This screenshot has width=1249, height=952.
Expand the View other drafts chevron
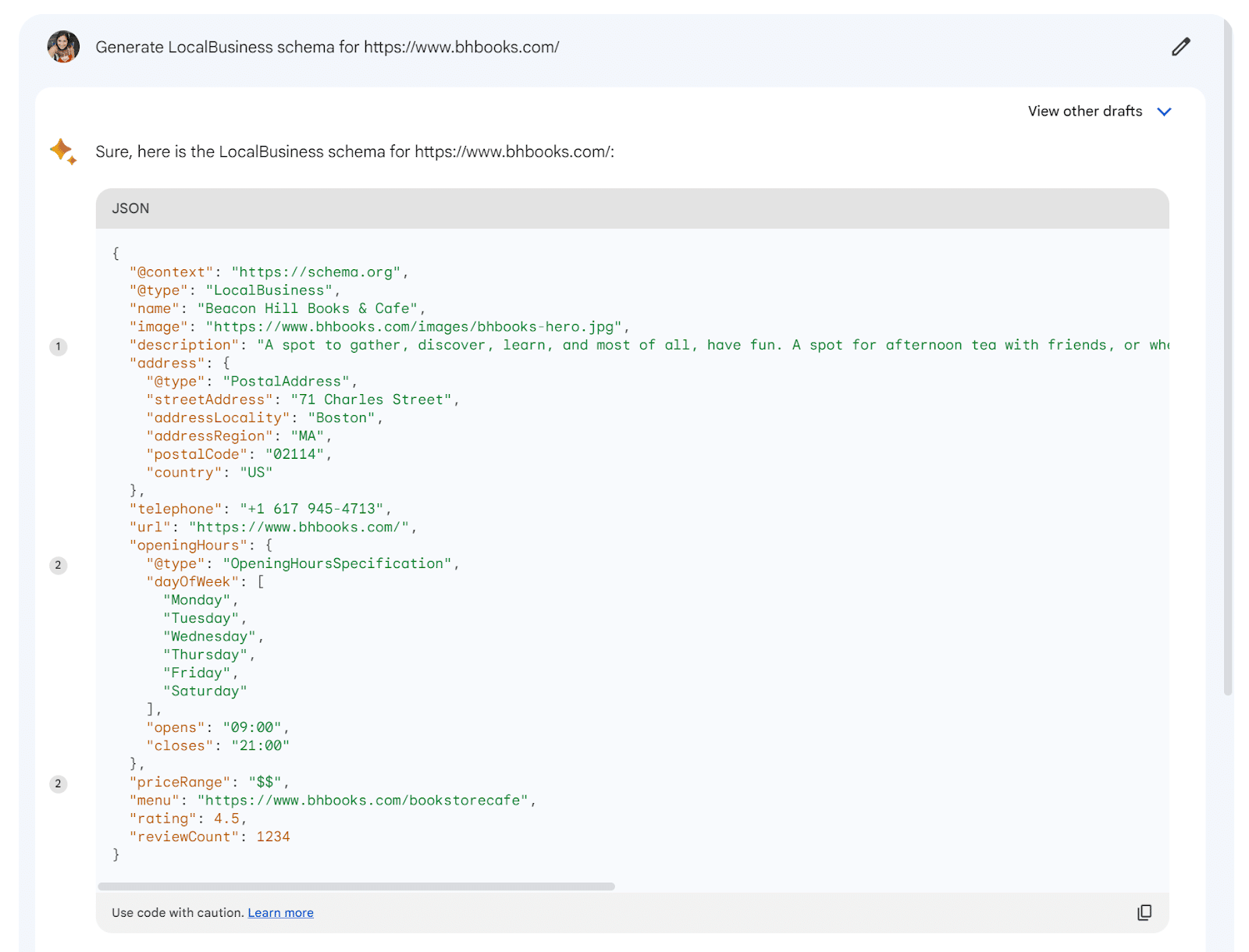[1164, 112]
